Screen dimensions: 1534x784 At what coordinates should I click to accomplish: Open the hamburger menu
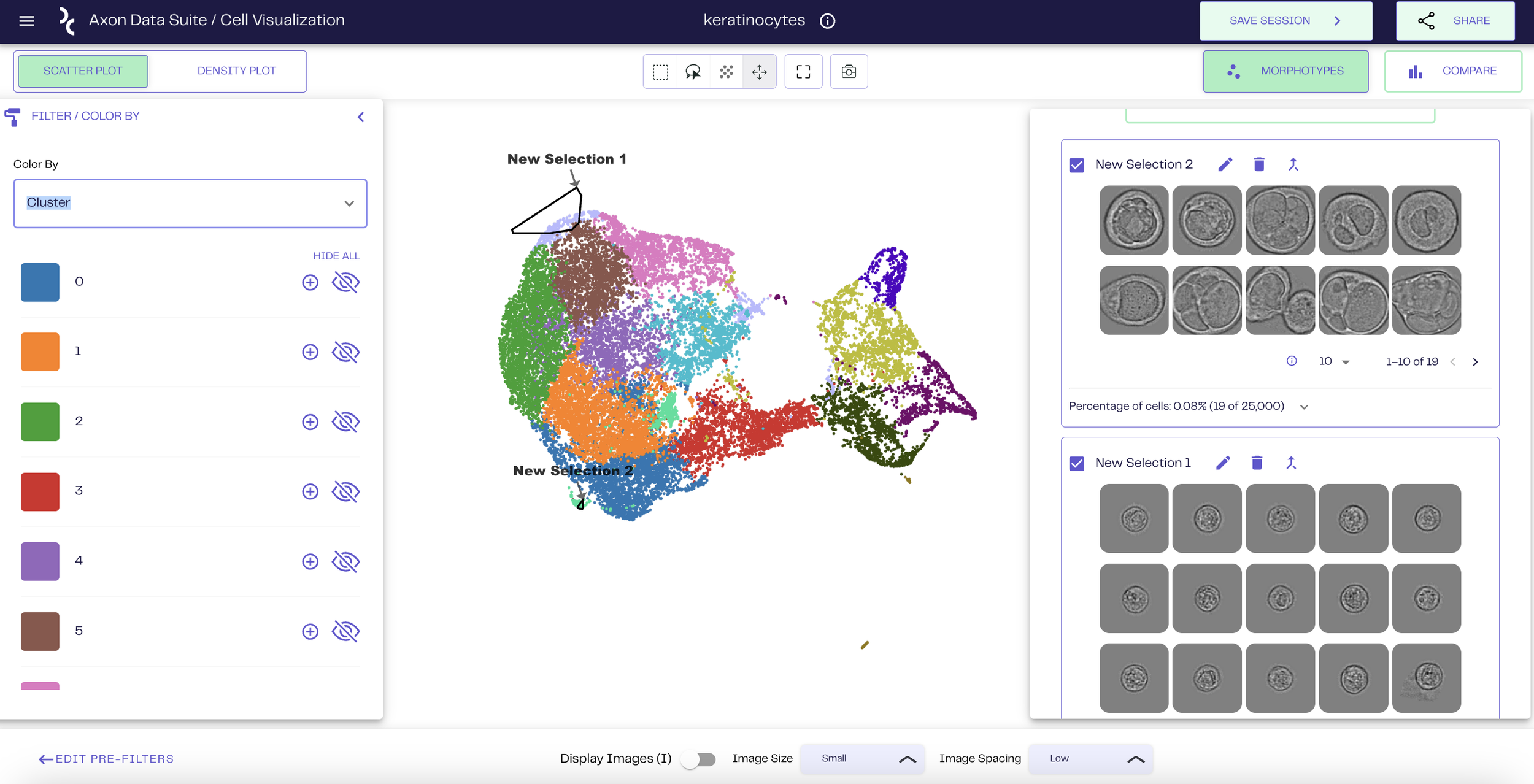(26, 21)
